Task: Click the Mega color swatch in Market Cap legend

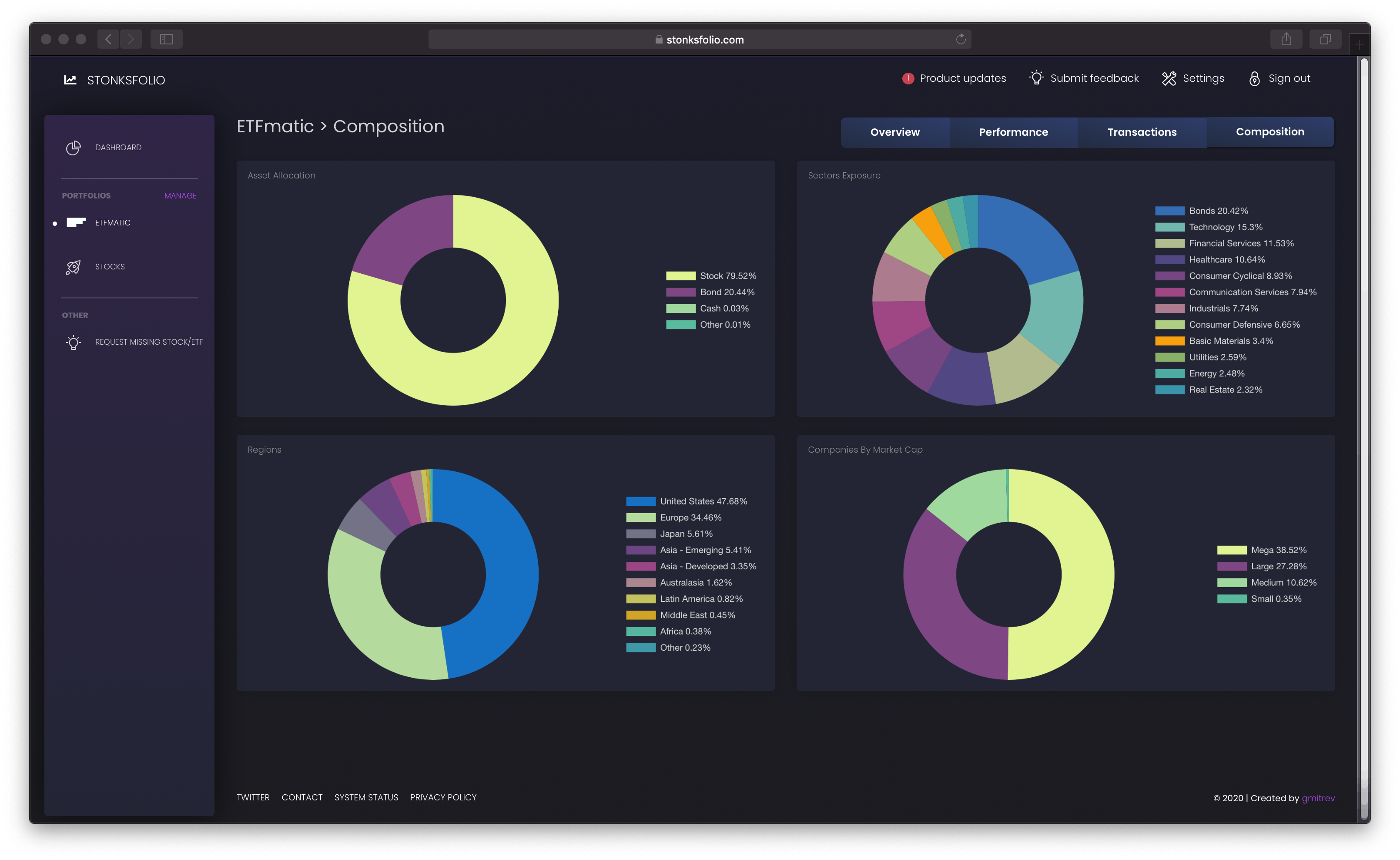Action: pyautogui.click(x=1231, y=550)
